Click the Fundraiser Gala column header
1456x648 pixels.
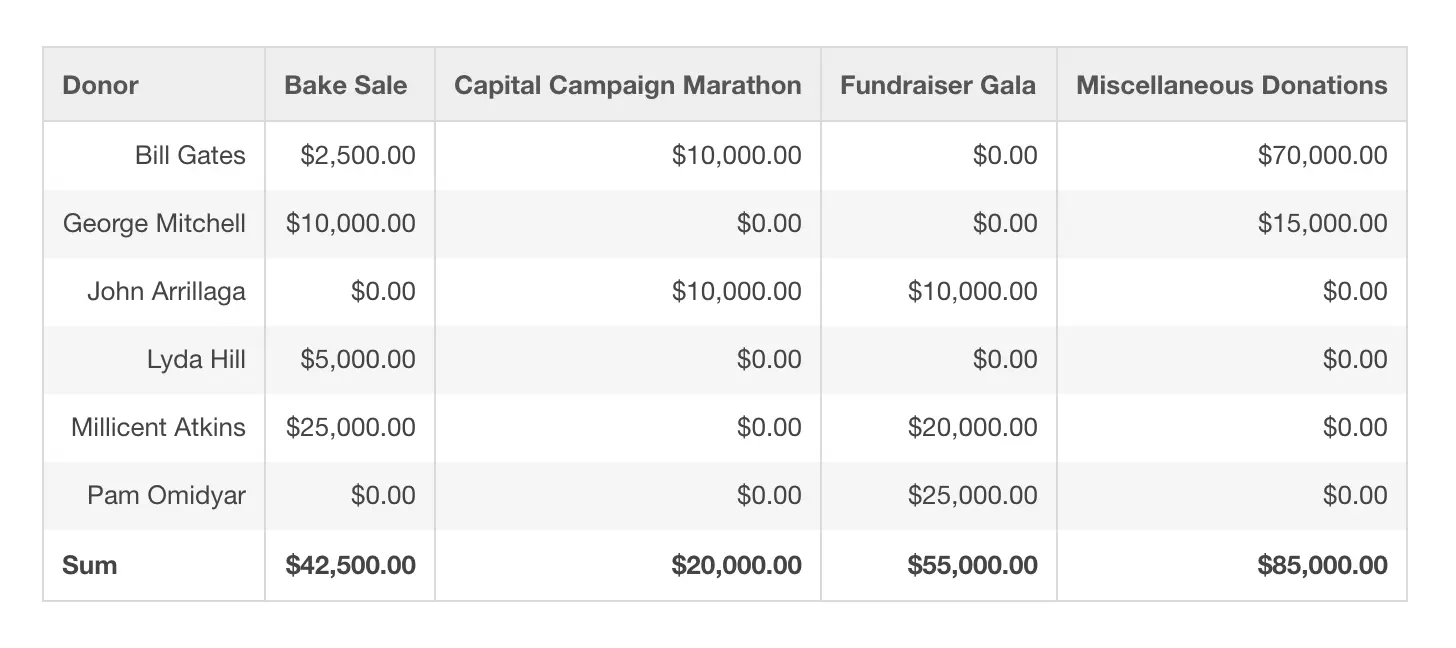(938, 85)
